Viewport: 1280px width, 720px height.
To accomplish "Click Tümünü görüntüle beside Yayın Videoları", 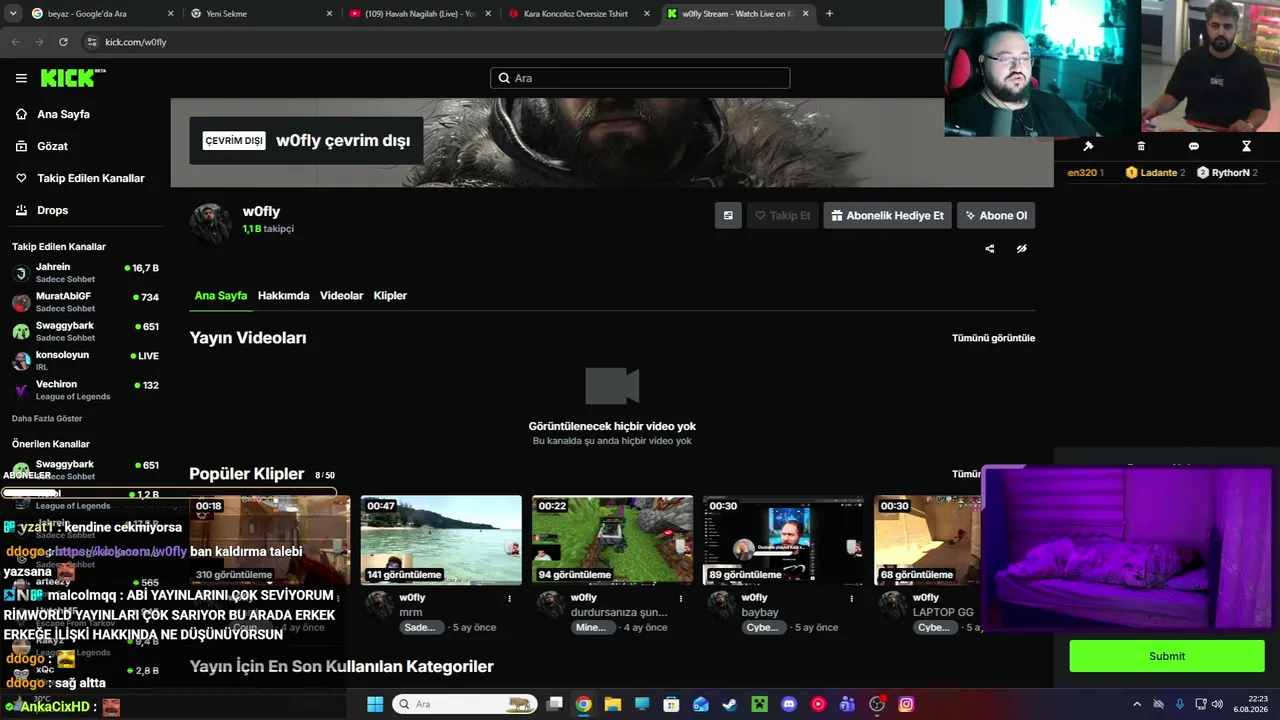I will point(993,338).
